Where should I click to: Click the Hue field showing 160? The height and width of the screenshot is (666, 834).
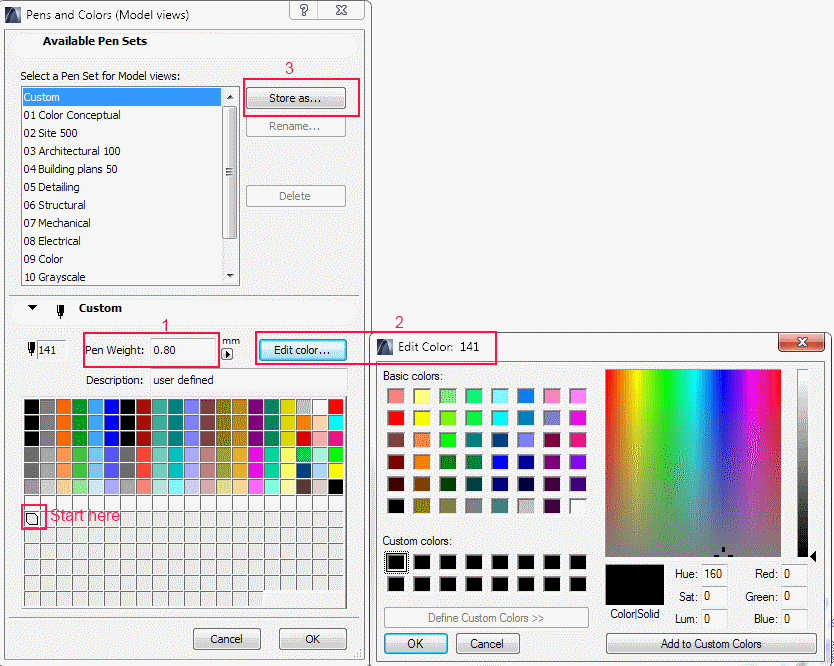point(714,574)
